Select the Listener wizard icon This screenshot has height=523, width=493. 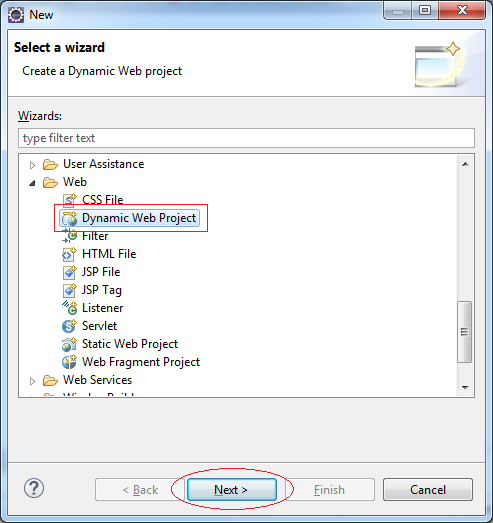coord(69,308)
